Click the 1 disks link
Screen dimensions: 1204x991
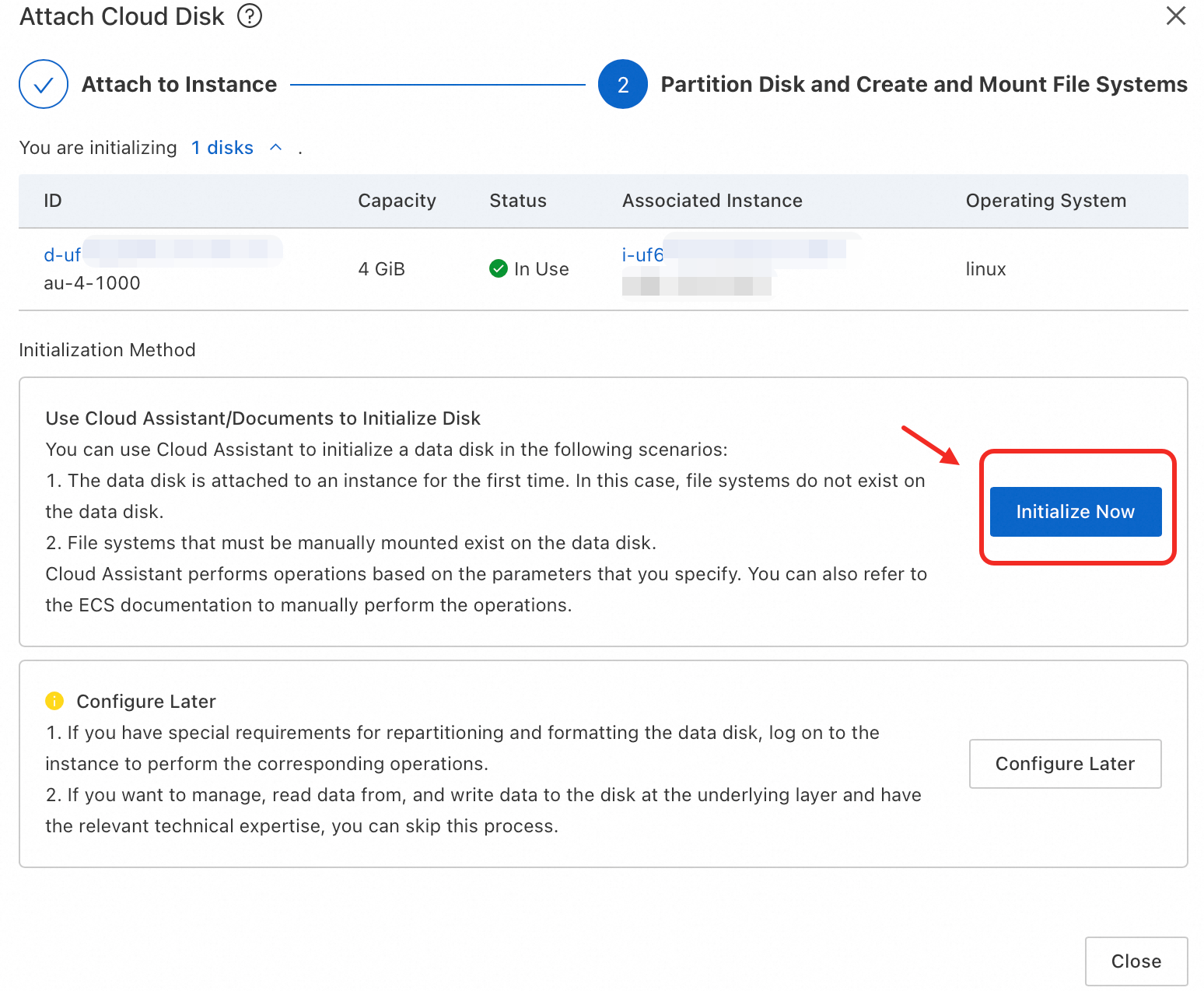(x=222, y=148)
